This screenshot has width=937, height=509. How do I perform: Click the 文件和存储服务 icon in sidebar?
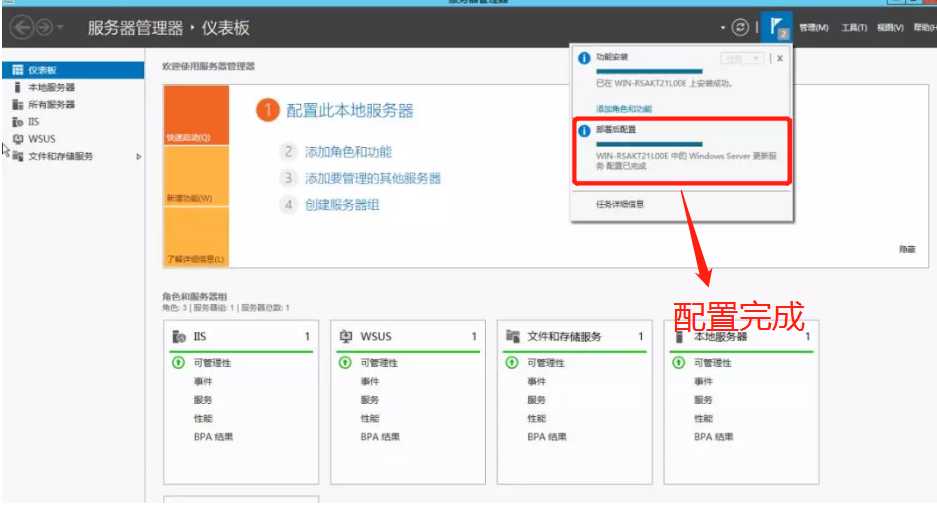point(18,157)
